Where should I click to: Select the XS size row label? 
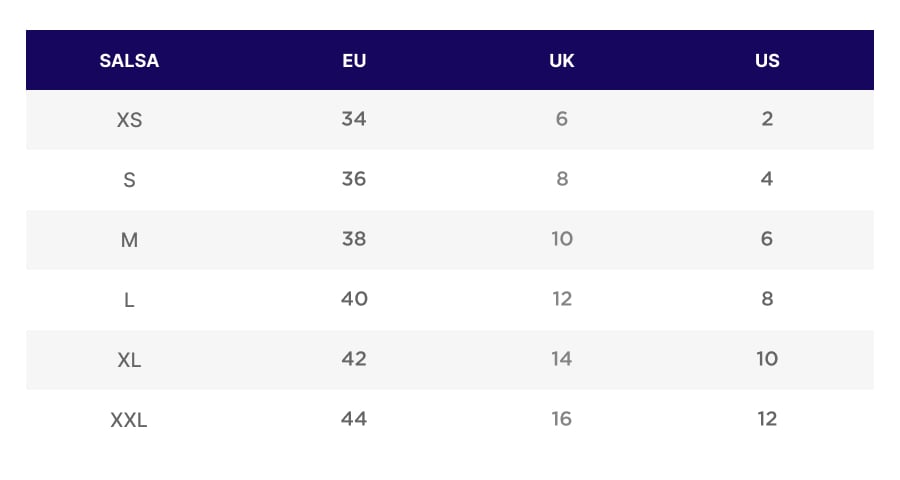129,120
